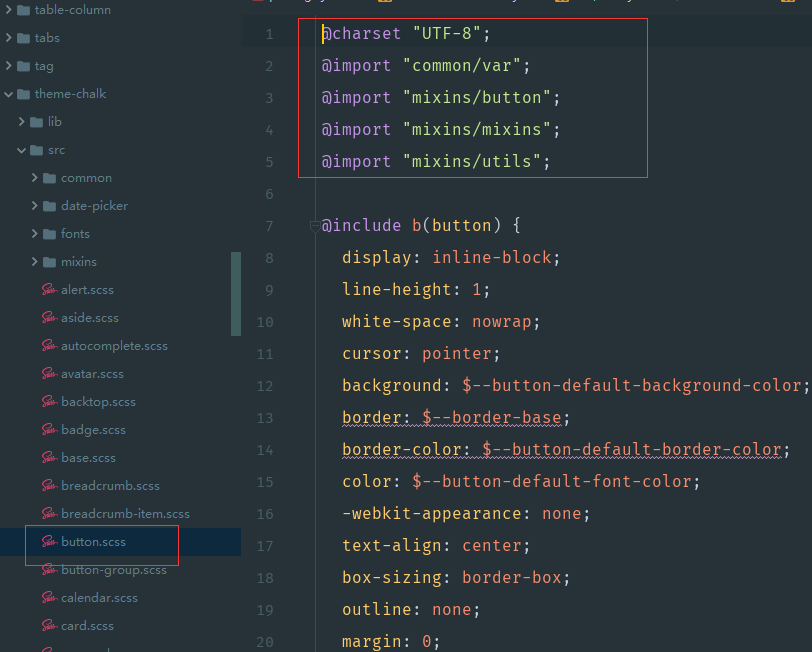812x652 pixels.
Task: Click the date-picker folder icon
Action: 49,206
